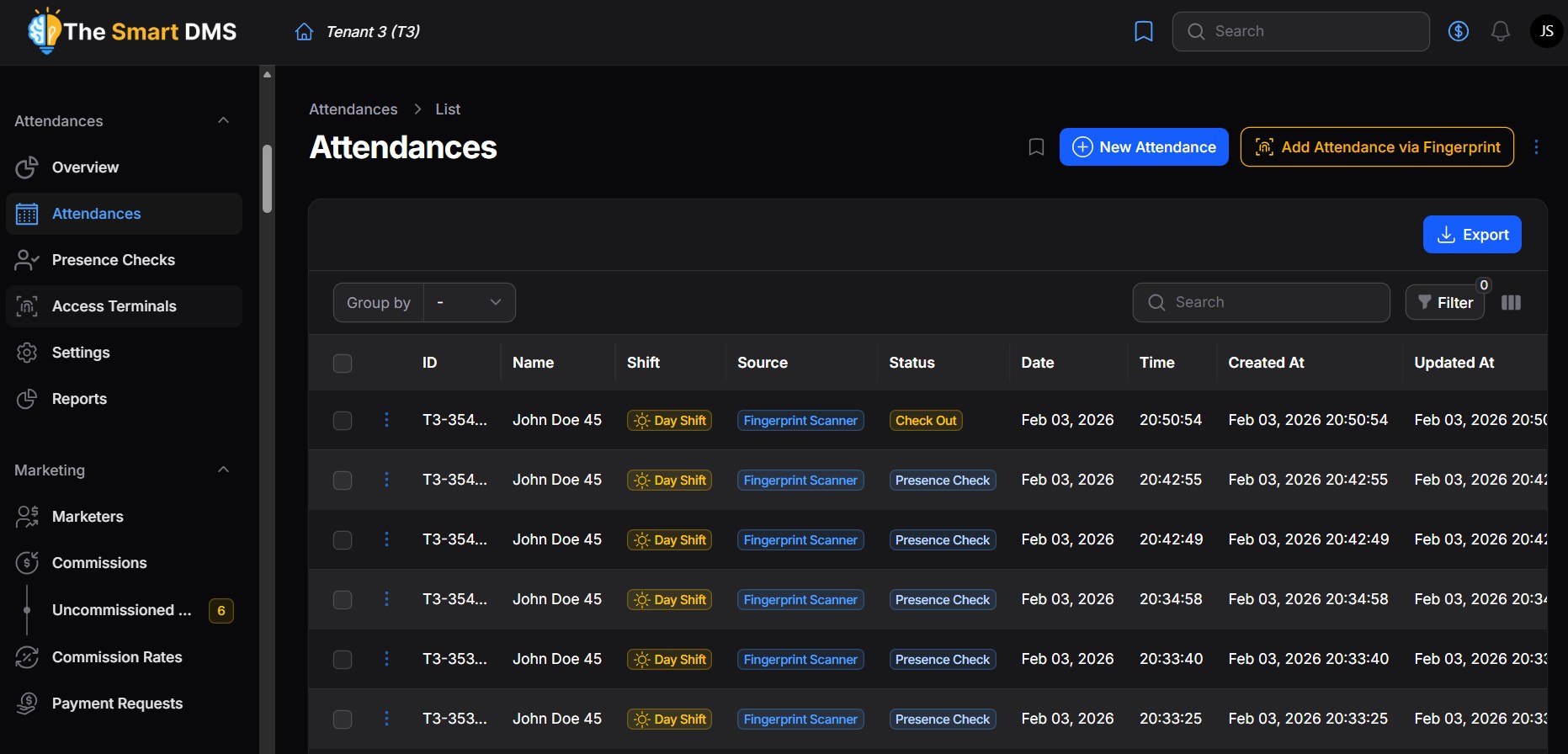Collapse the Marketing sidebar group
The width and height of the screenshot is (1568, 754).
(x=223, y=470)
